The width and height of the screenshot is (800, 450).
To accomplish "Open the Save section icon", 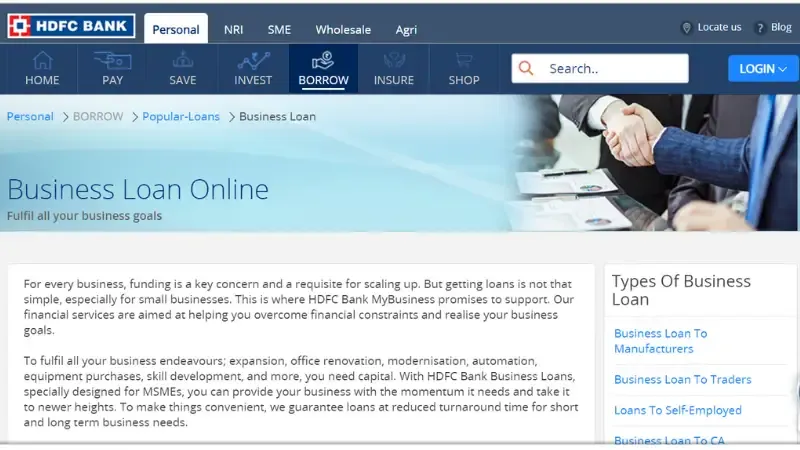I will [x=183, y=60].
